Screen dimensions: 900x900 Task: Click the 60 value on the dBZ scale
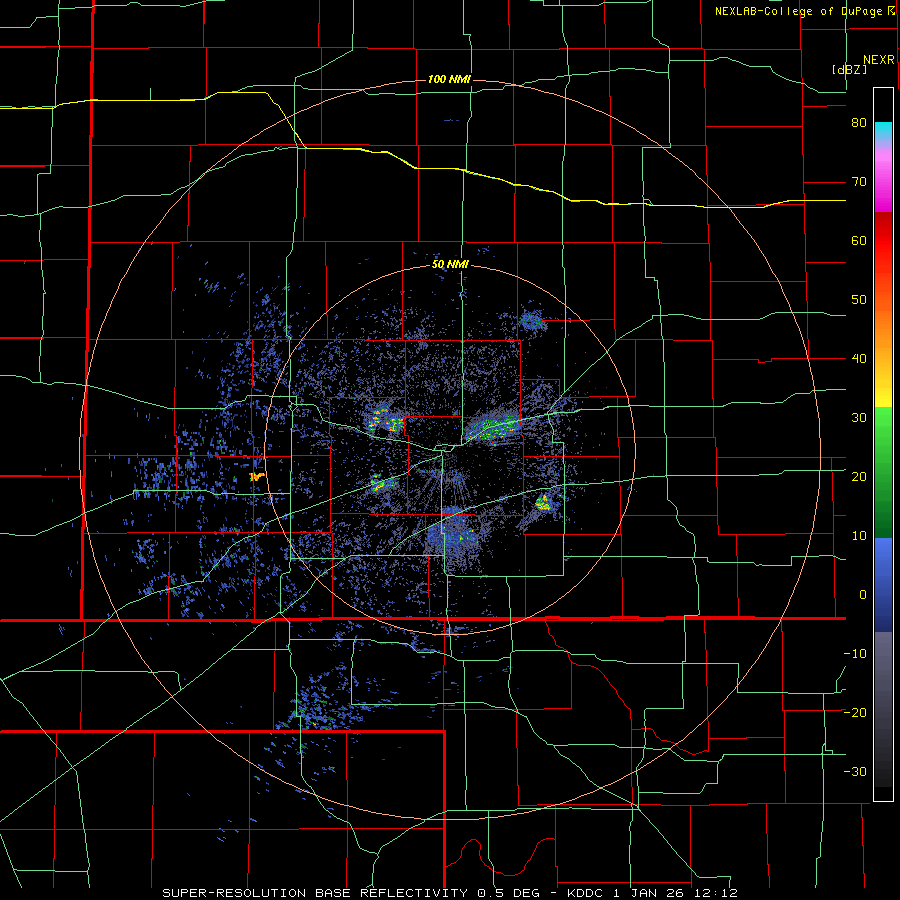coord(859,240)
